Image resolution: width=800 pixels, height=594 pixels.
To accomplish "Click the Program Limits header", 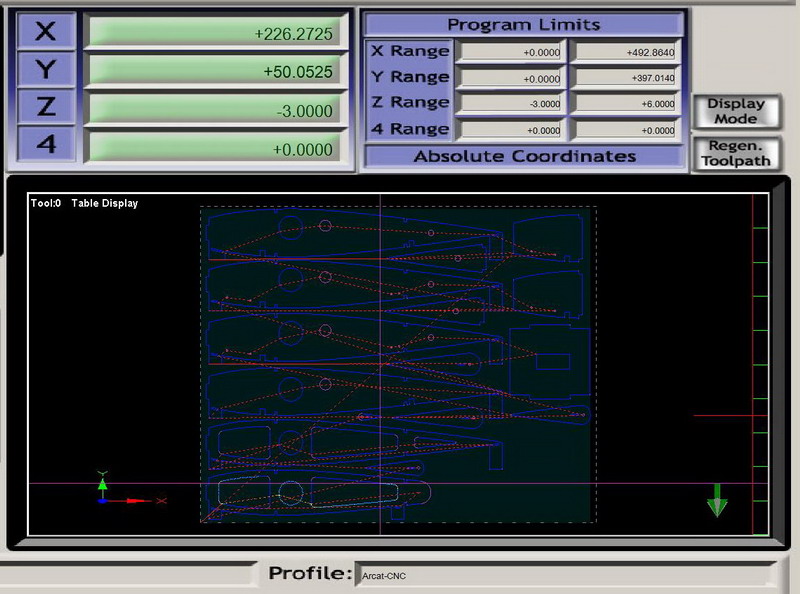I will tap(524, 24).
